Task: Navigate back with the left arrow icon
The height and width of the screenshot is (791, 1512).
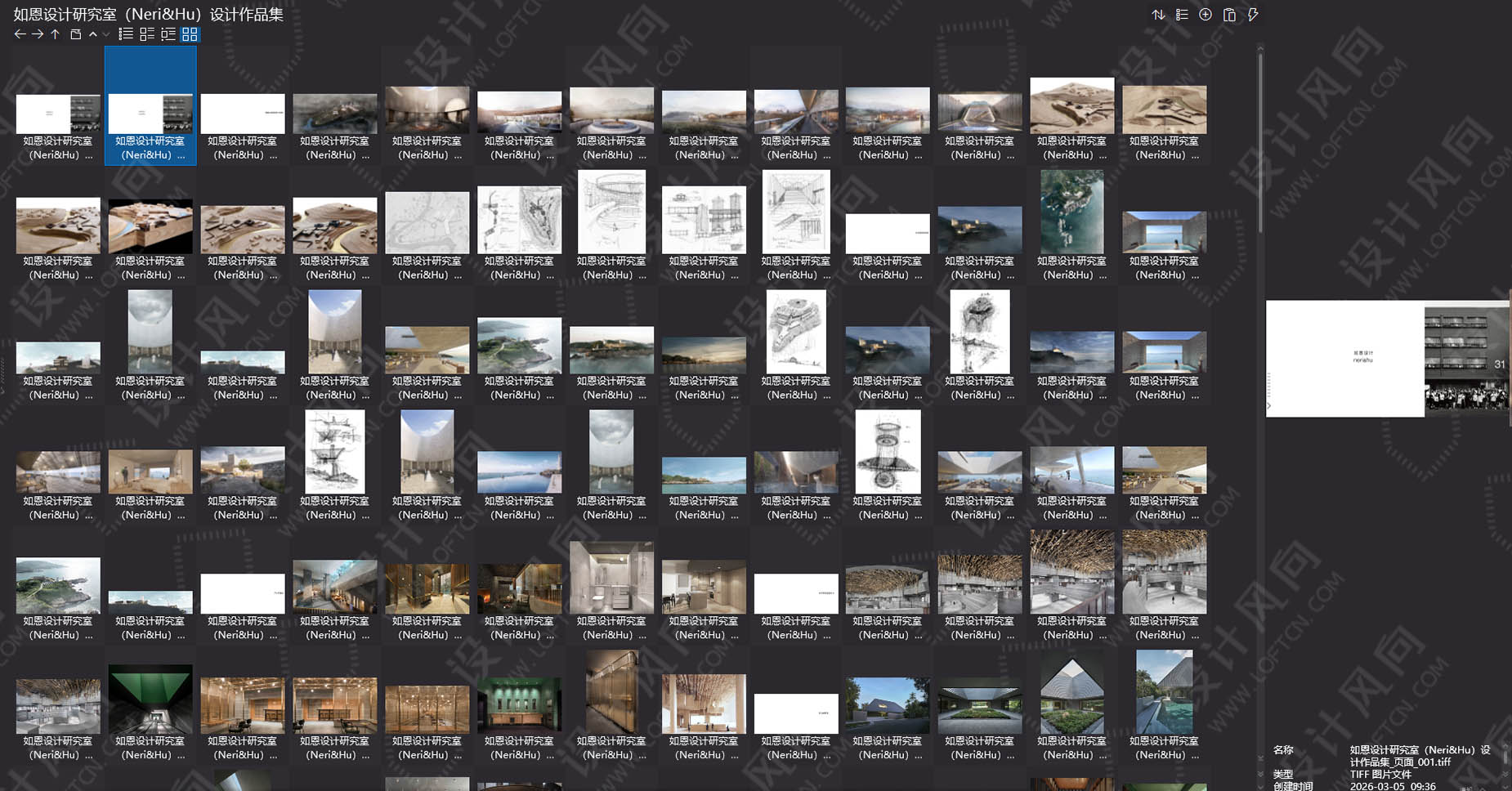Action: point(20,34)
